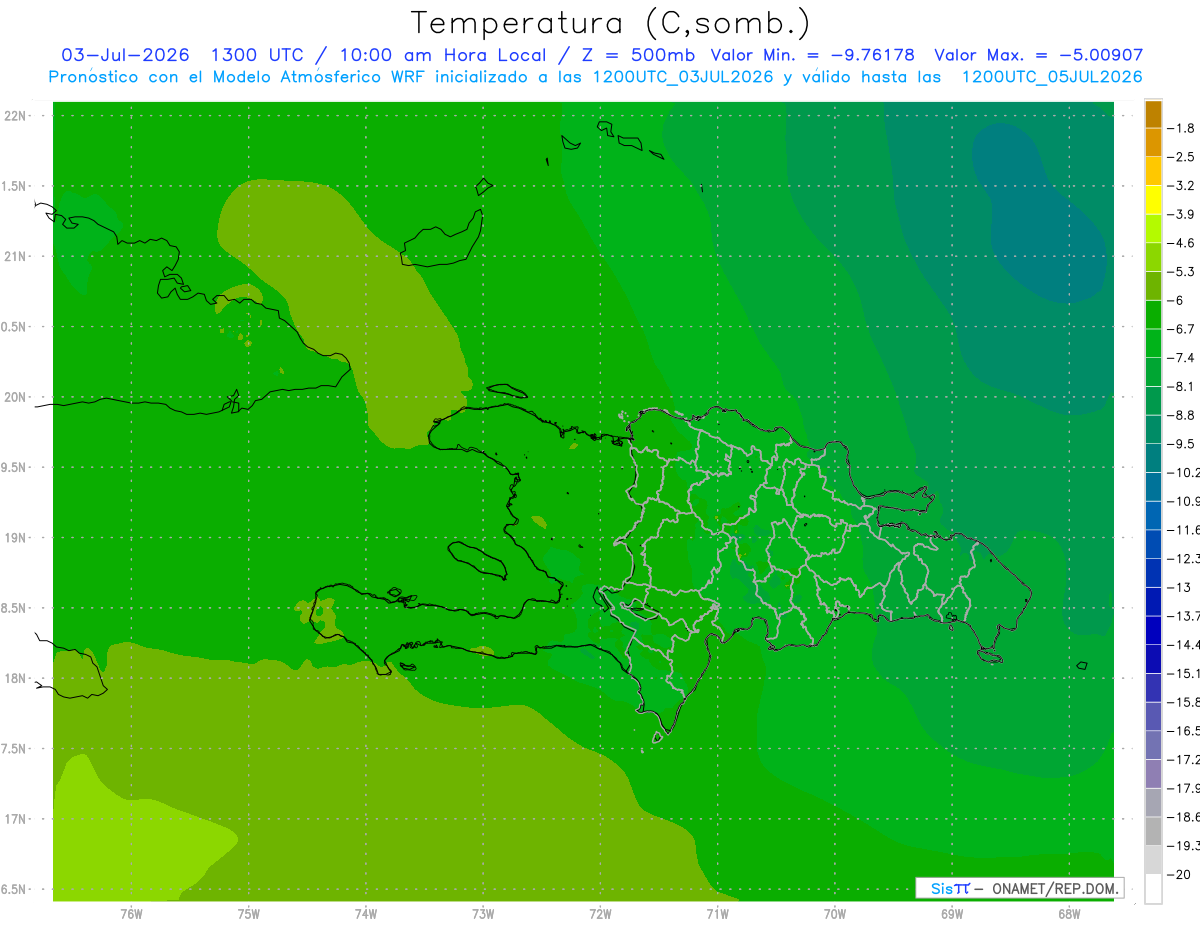
Task: Click the '-5.3' legend value
Action: pos(1182,272)
